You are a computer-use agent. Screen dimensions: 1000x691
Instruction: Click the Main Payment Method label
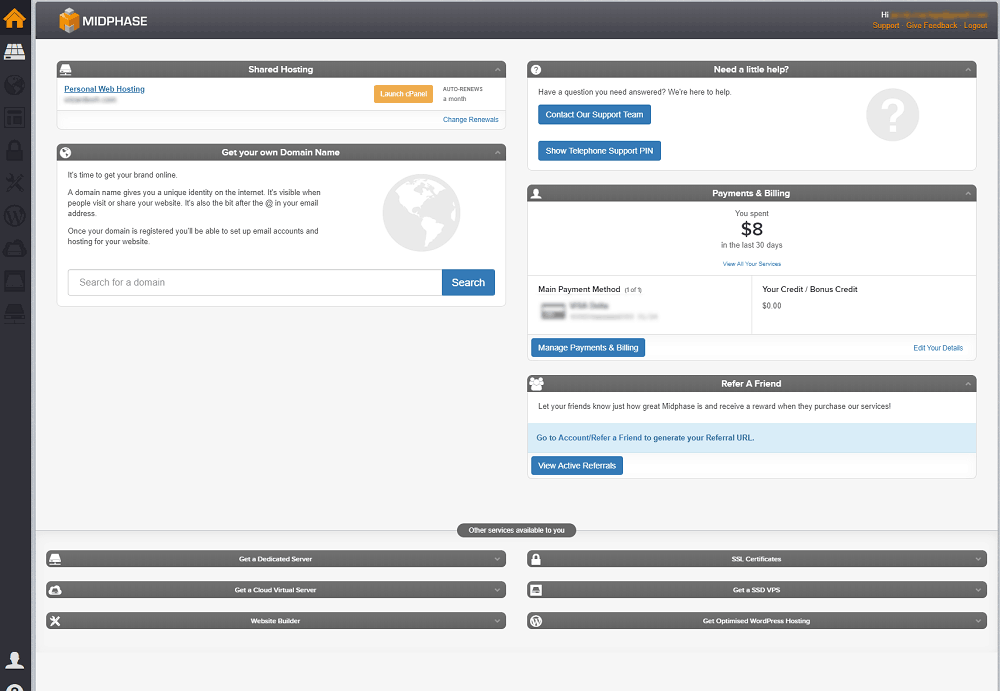click(579, 290)
